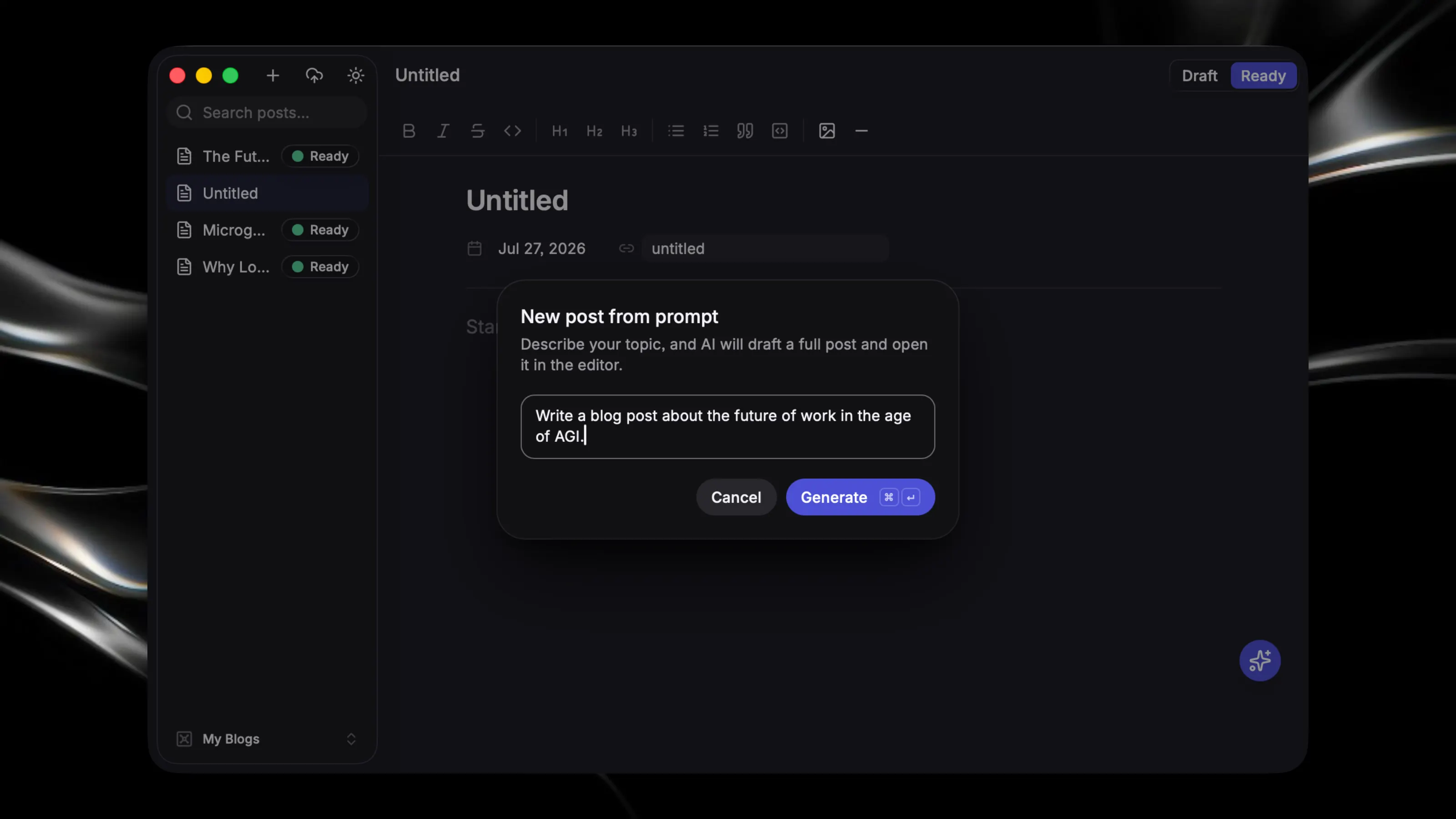Insert a horizontal rule
Screen dimensions: 1456x819
[861, 131]
